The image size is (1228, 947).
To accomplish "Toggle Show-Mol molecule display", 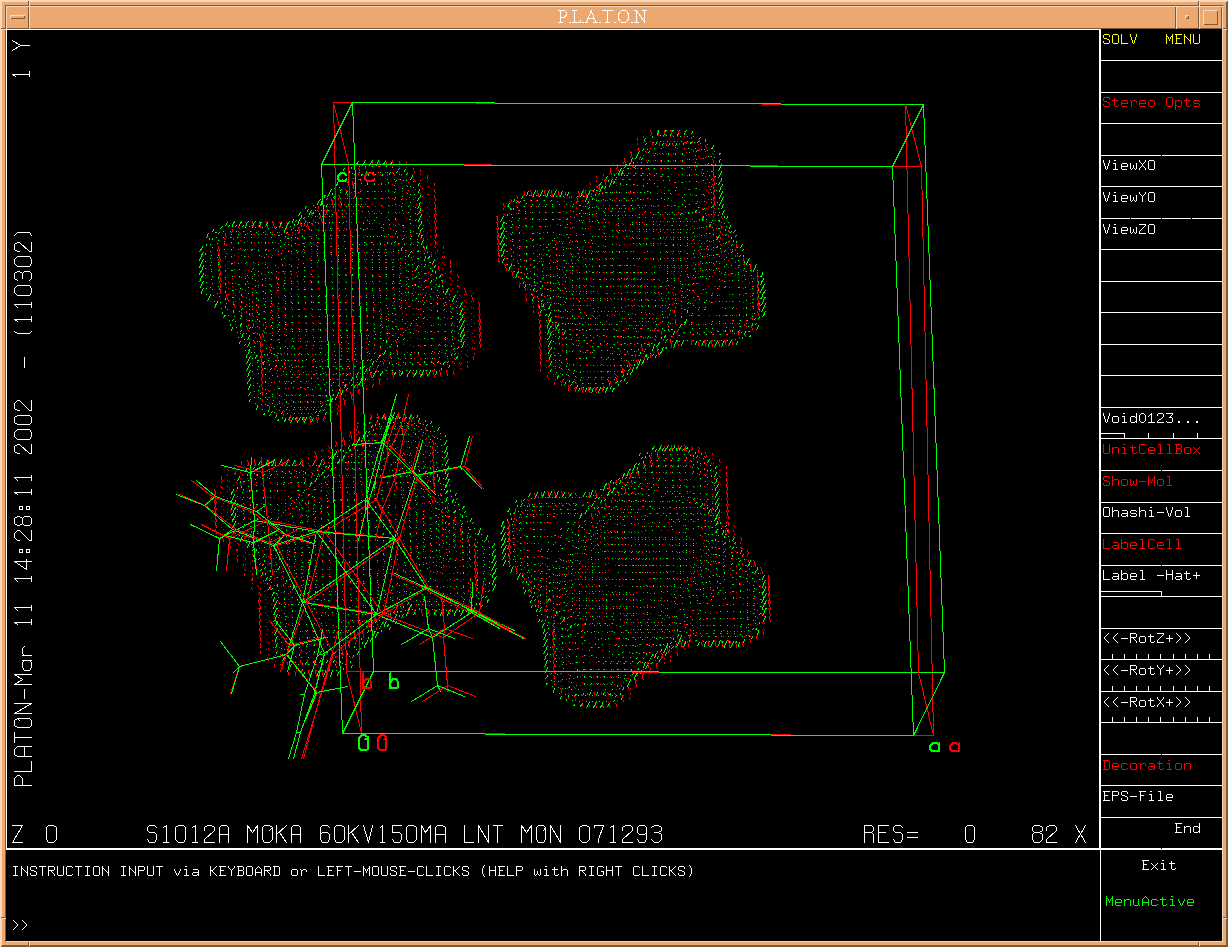I will click(1138, 482).
